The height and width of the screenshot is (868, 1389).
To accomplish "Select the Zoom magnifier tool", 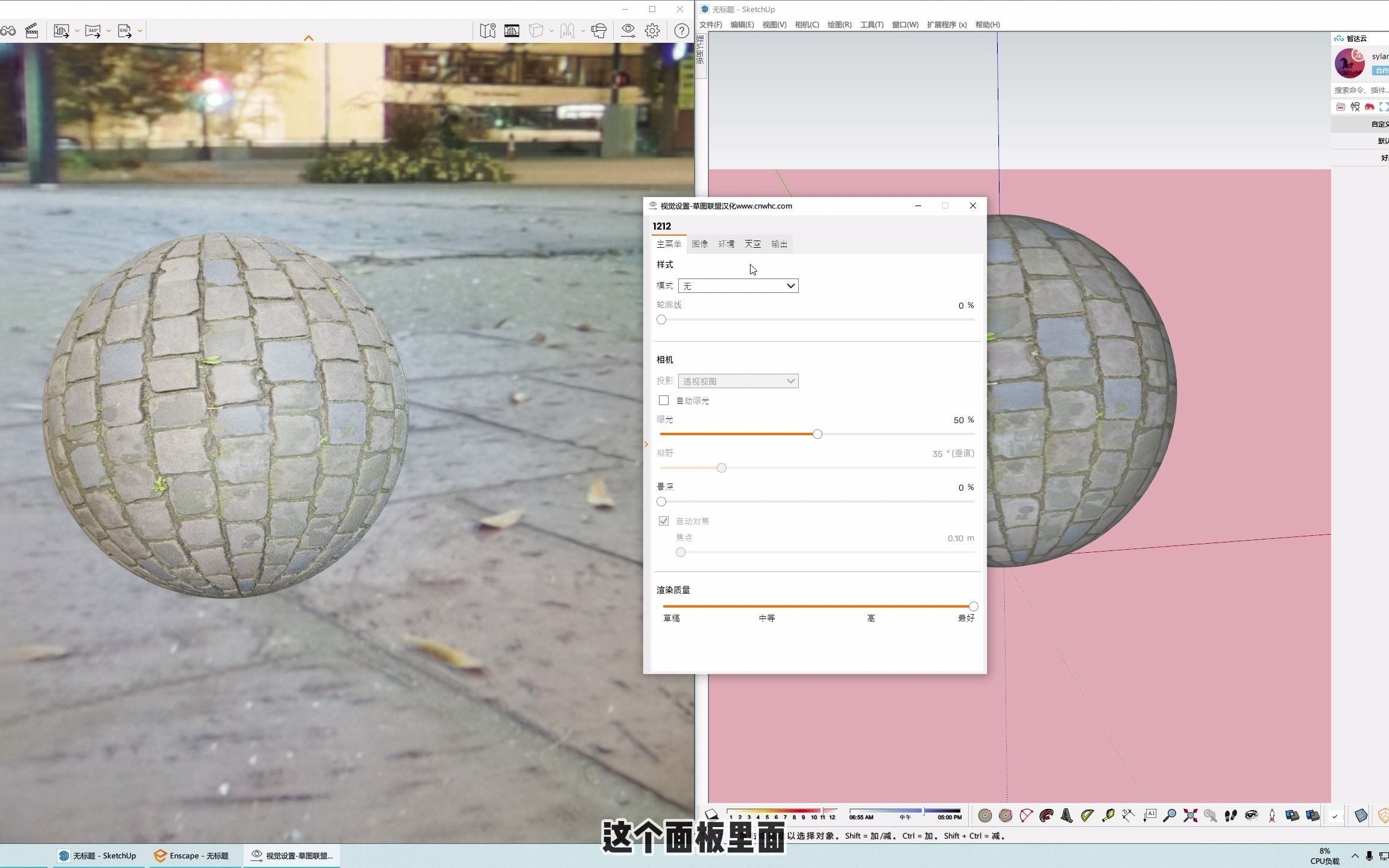I will click(x=1169, y=816).
